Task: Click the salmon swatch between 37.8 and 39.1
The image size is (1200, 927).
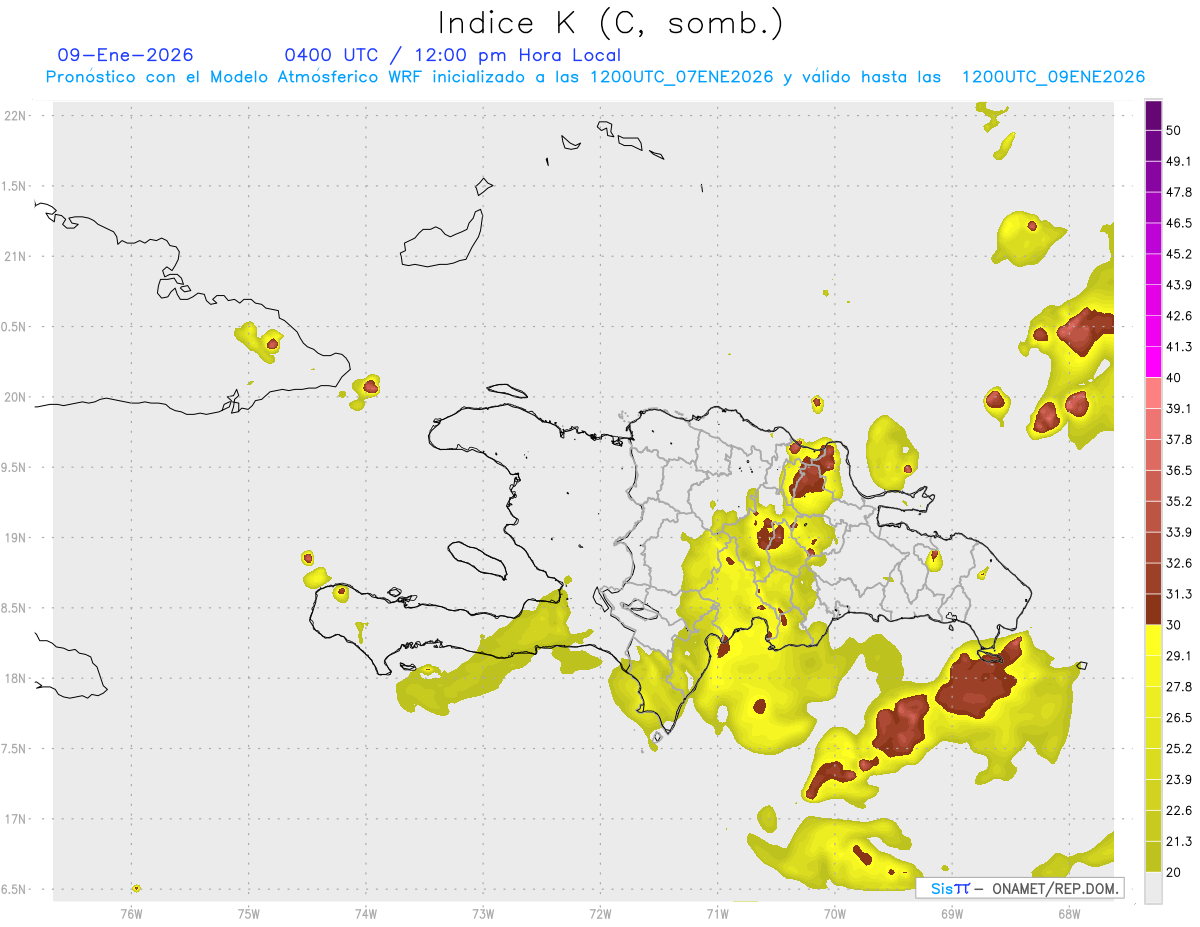Action: click(x=1153, y=424)
